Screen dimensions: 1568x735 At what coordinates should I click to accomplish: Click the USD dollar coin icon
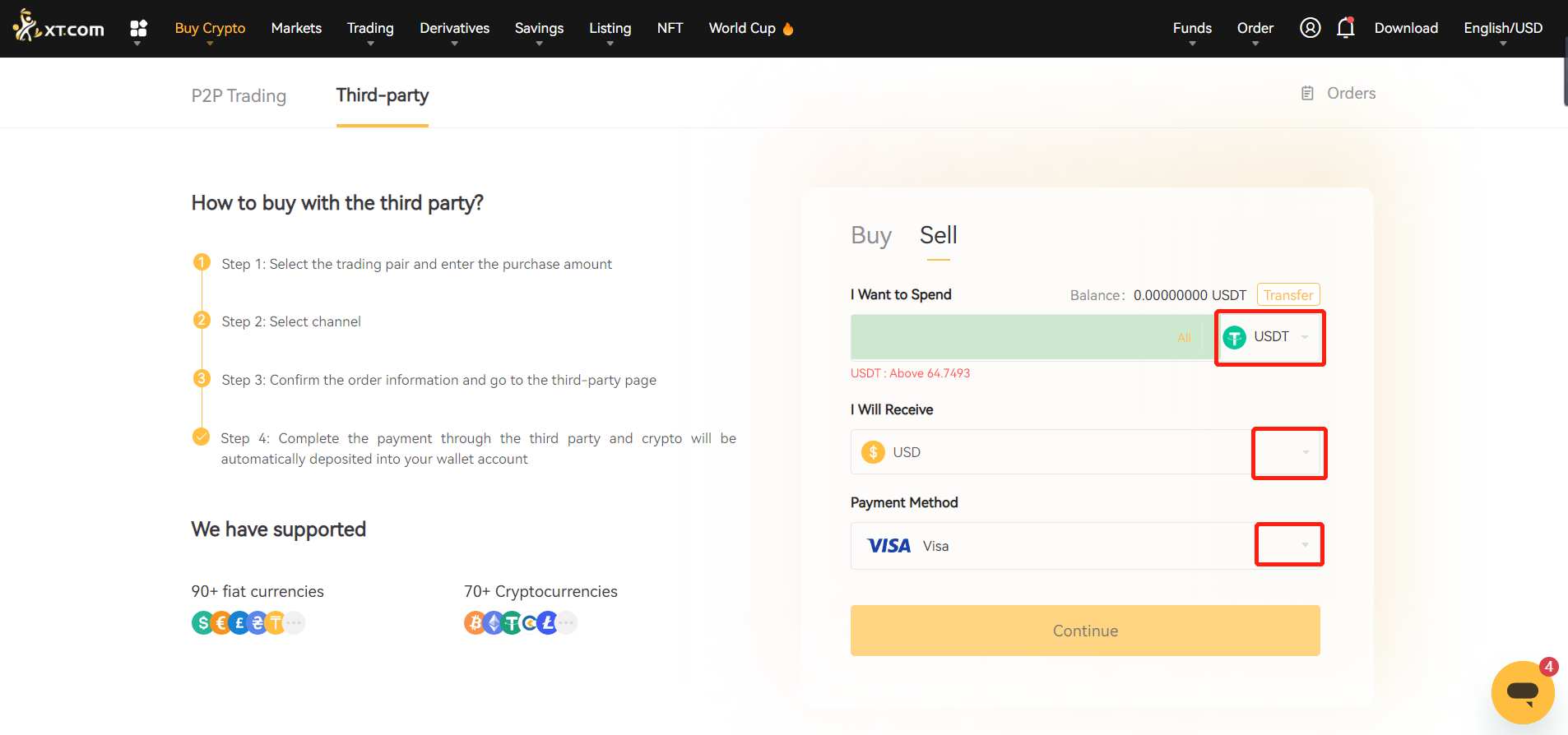[x=873, y=452]
